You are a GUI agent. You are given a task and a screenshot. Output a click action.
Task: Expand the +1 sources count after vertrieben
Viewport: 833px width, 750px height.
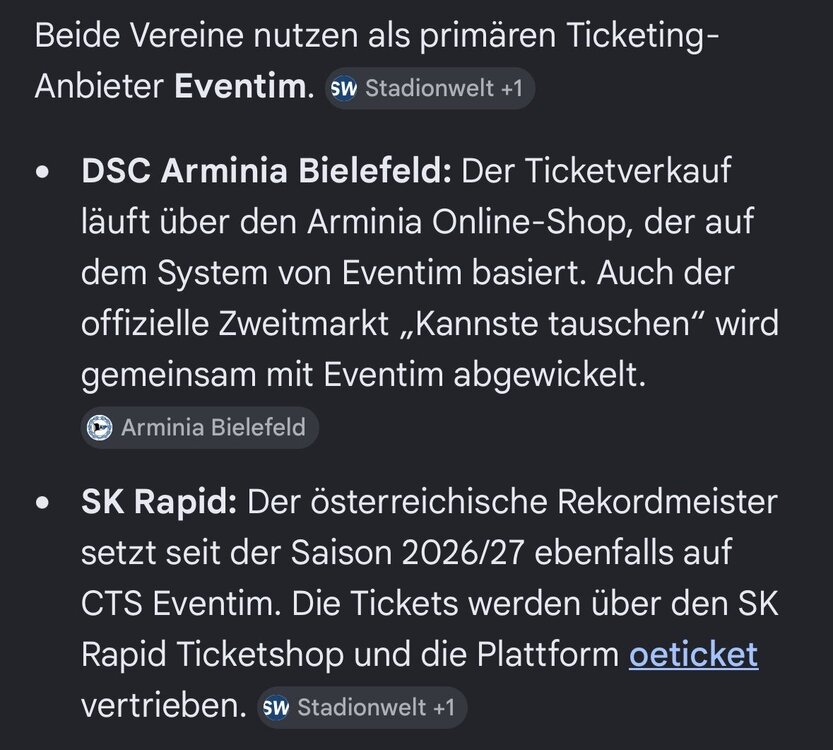tap(444, 707)
